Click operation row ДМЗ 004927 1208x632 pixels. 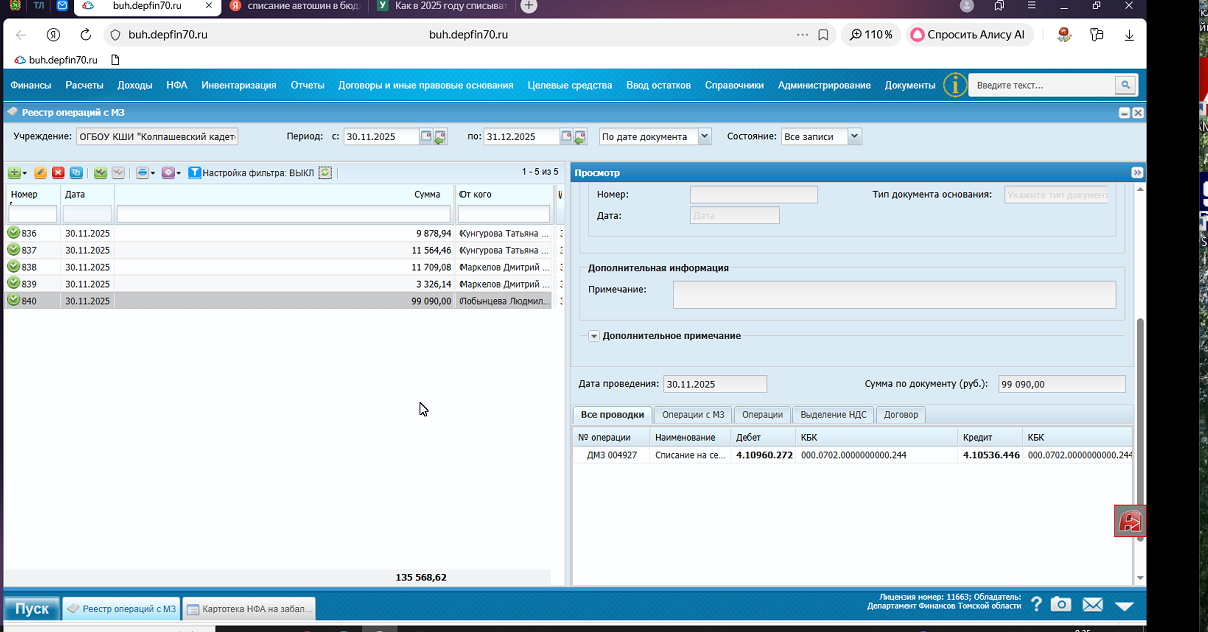pos(853,455)
